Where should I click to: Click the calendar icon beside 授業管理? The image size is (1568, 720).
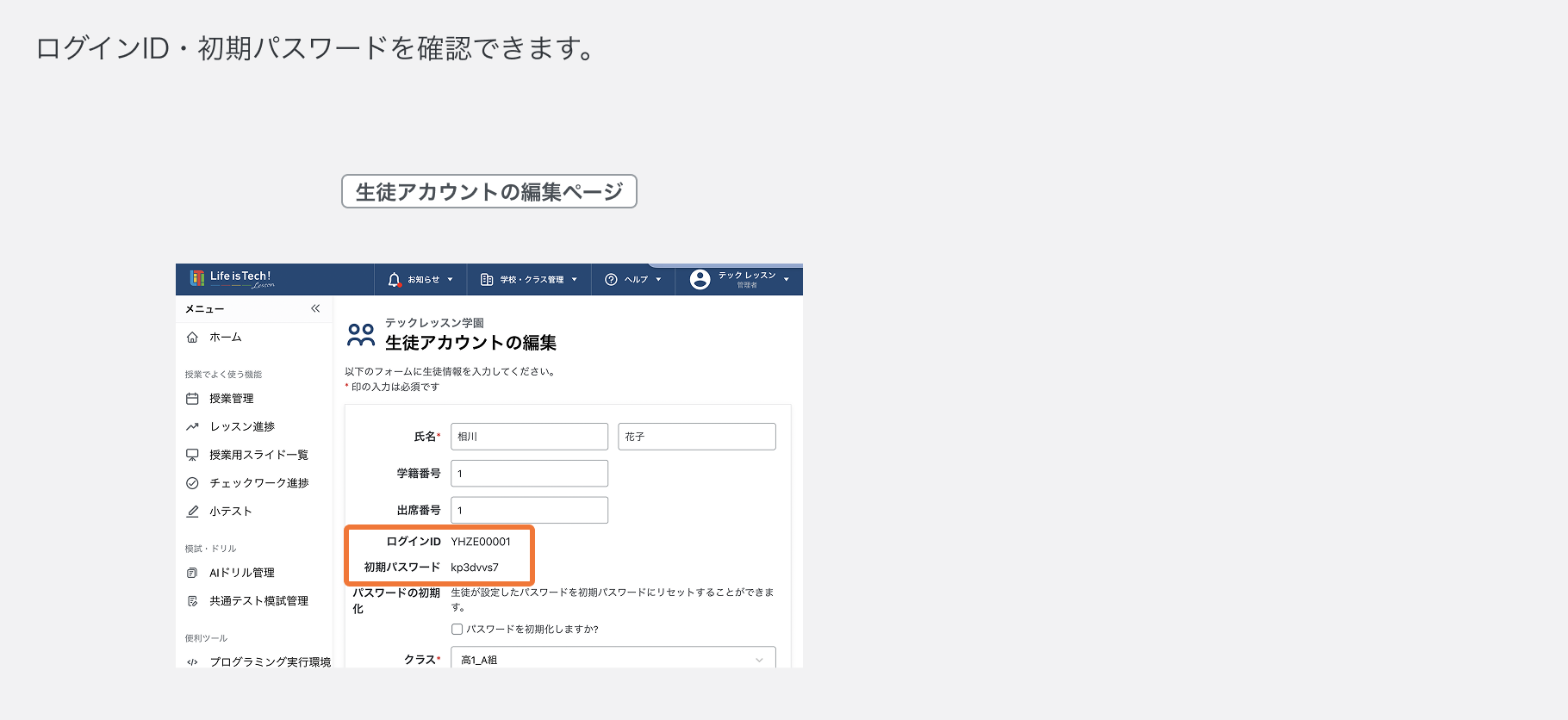192,399
